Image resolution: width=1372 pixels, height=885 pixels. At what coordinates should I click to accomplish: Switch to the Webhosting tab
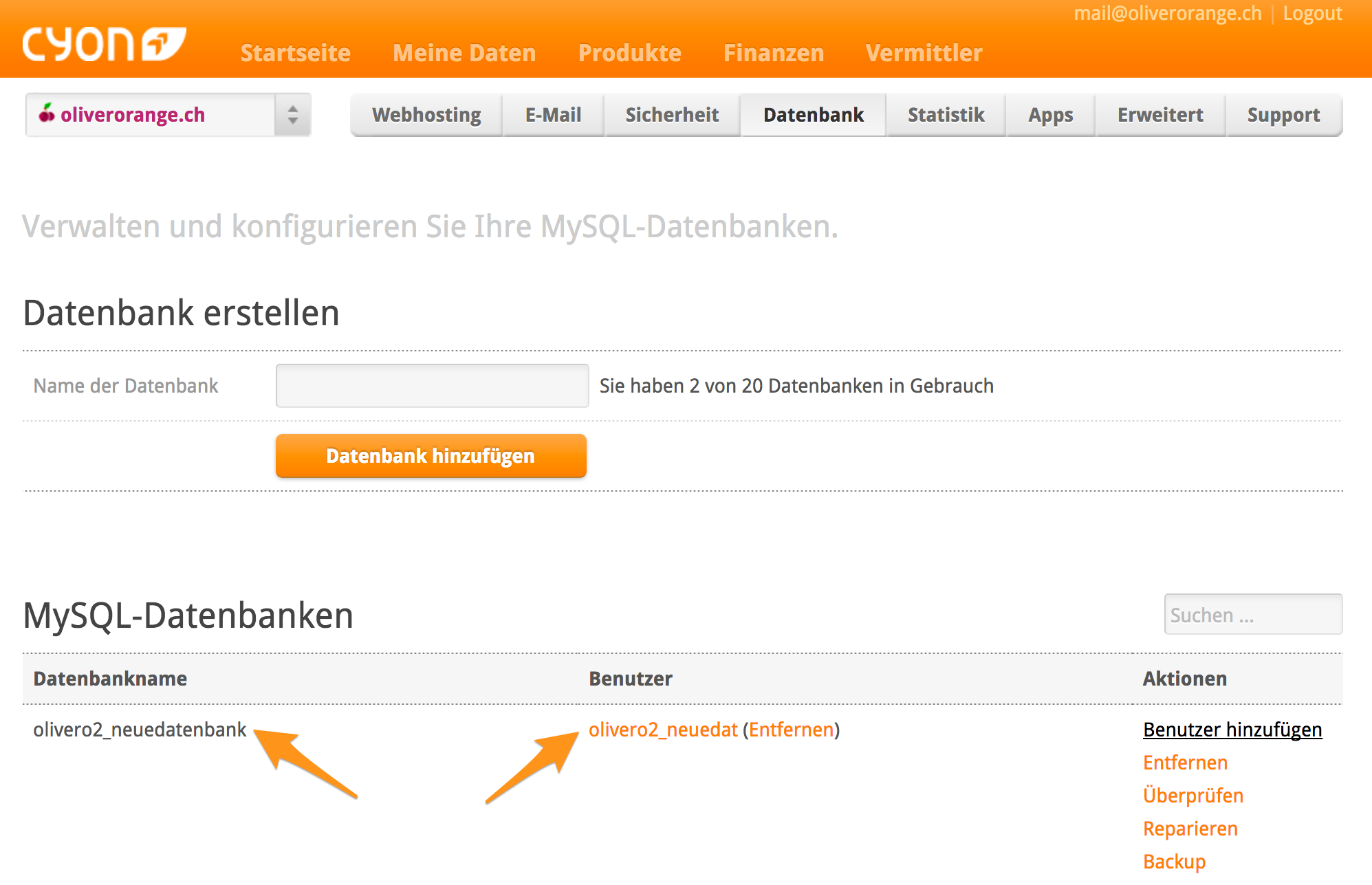coord(426,115)
